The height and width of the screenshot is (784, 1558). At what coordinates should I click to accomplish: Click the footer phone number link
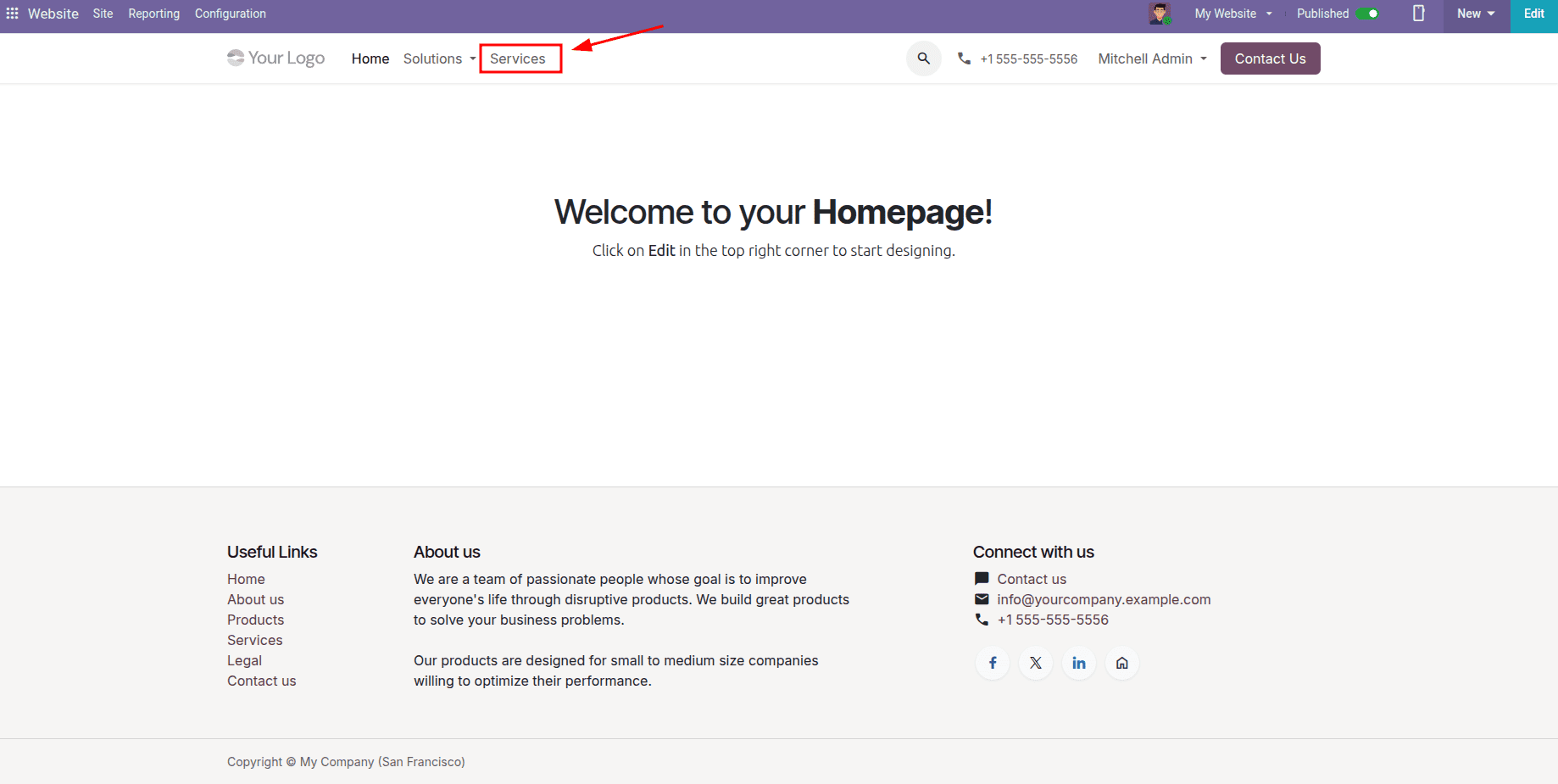click(x=1053, y=620)
